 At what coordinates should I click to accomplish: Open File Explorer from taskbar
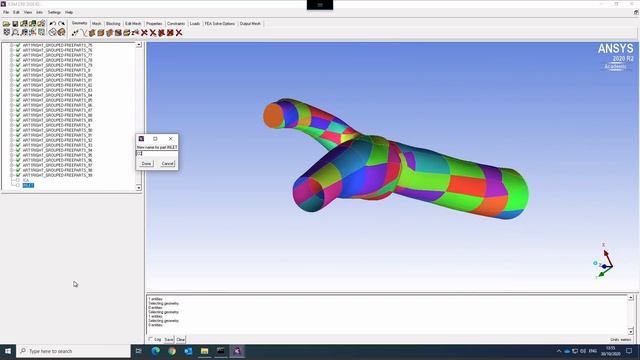tap(204, 351)
